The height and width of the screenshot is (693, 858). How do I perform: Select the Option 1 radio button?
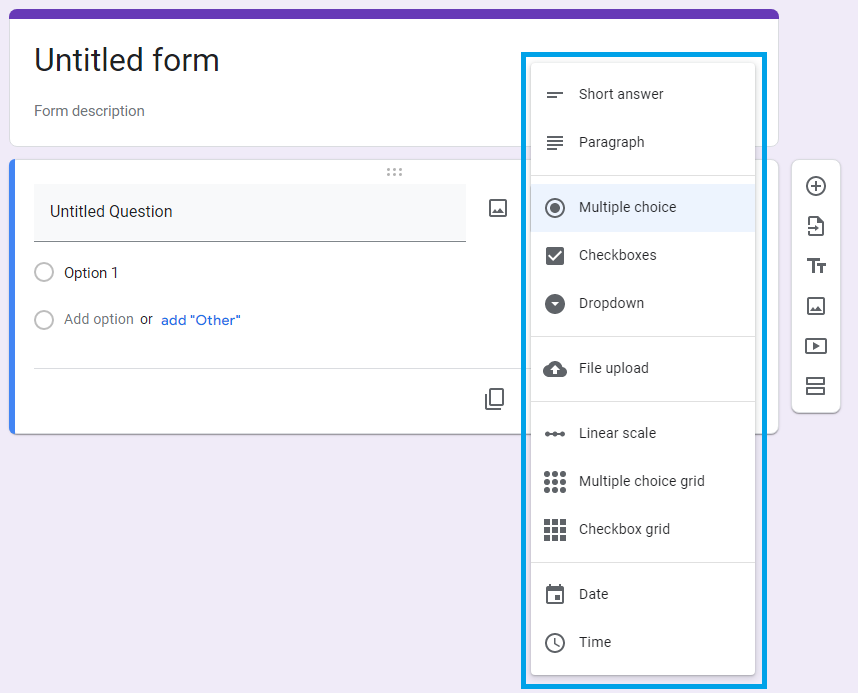[44, 273]
